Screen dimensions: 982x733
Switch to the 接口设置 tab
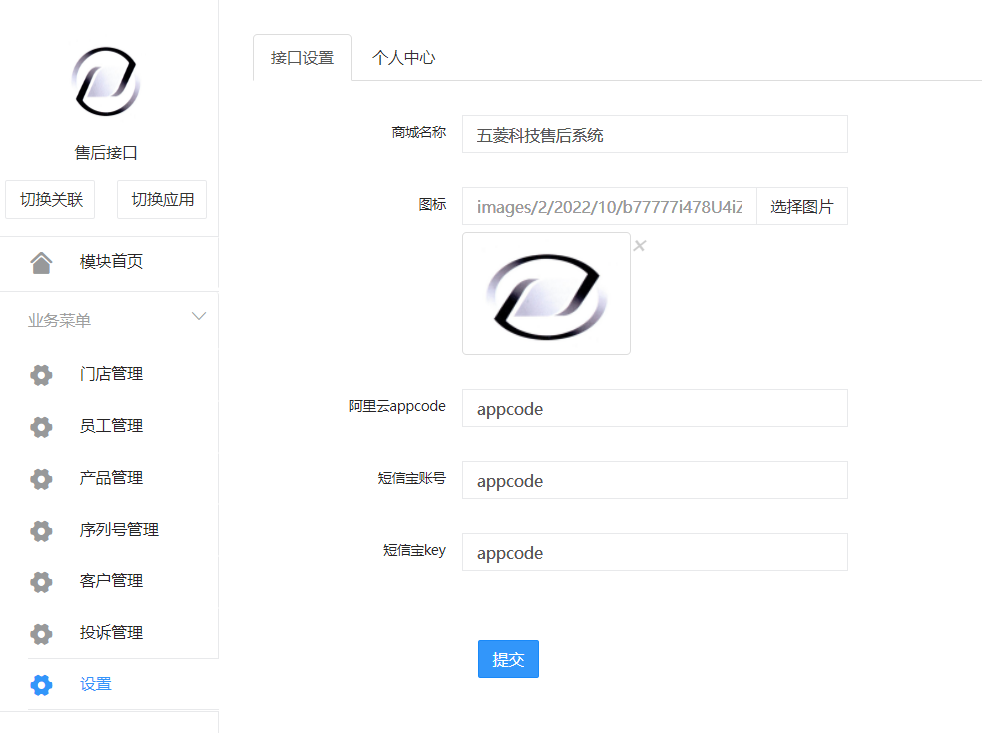coord(302,58)
